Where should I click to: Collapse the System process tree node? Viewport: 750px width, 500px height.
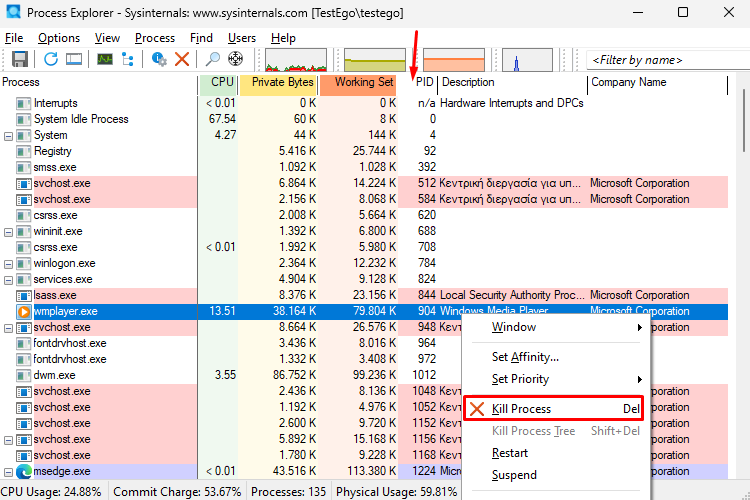click(8, 136)
